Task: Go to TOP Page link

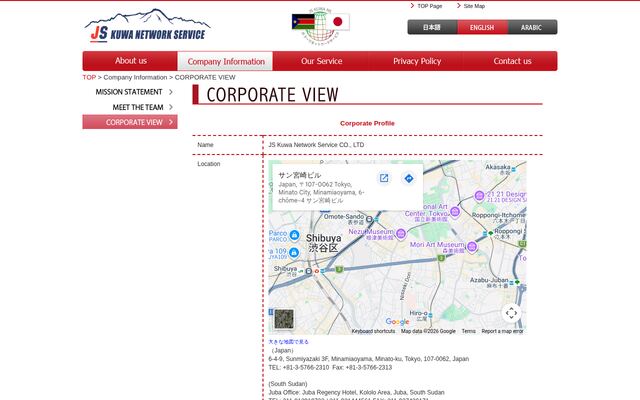Action: pos(429,6)
